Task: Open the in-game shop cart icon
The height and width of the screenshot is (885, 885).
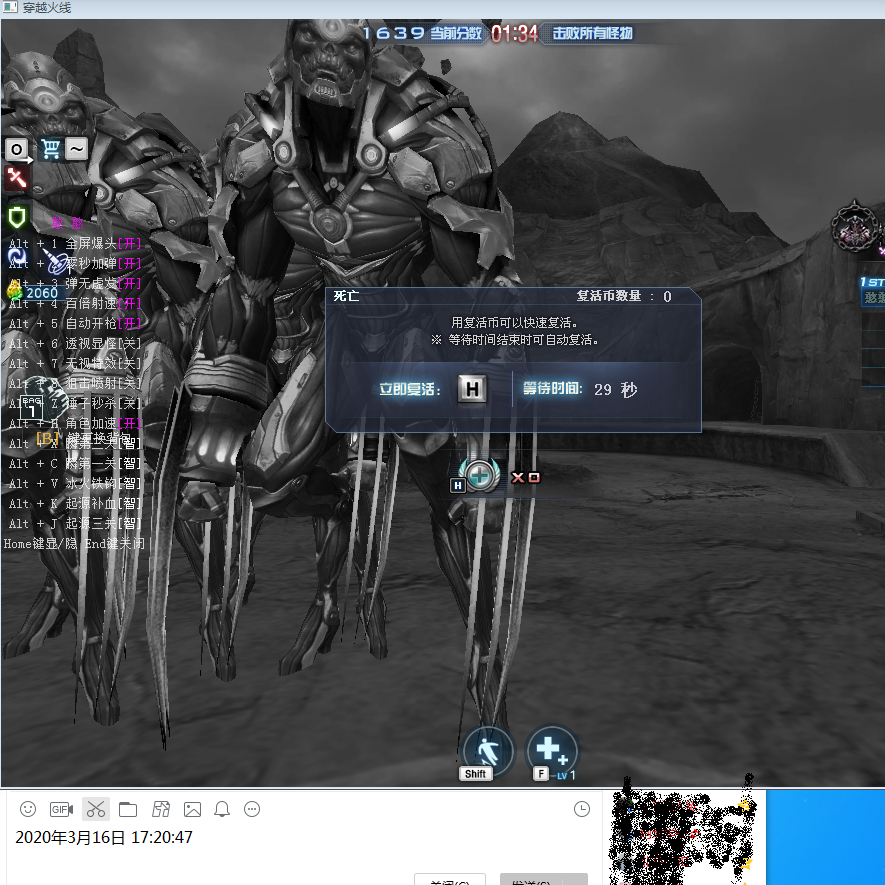Action: pos(50,150)
